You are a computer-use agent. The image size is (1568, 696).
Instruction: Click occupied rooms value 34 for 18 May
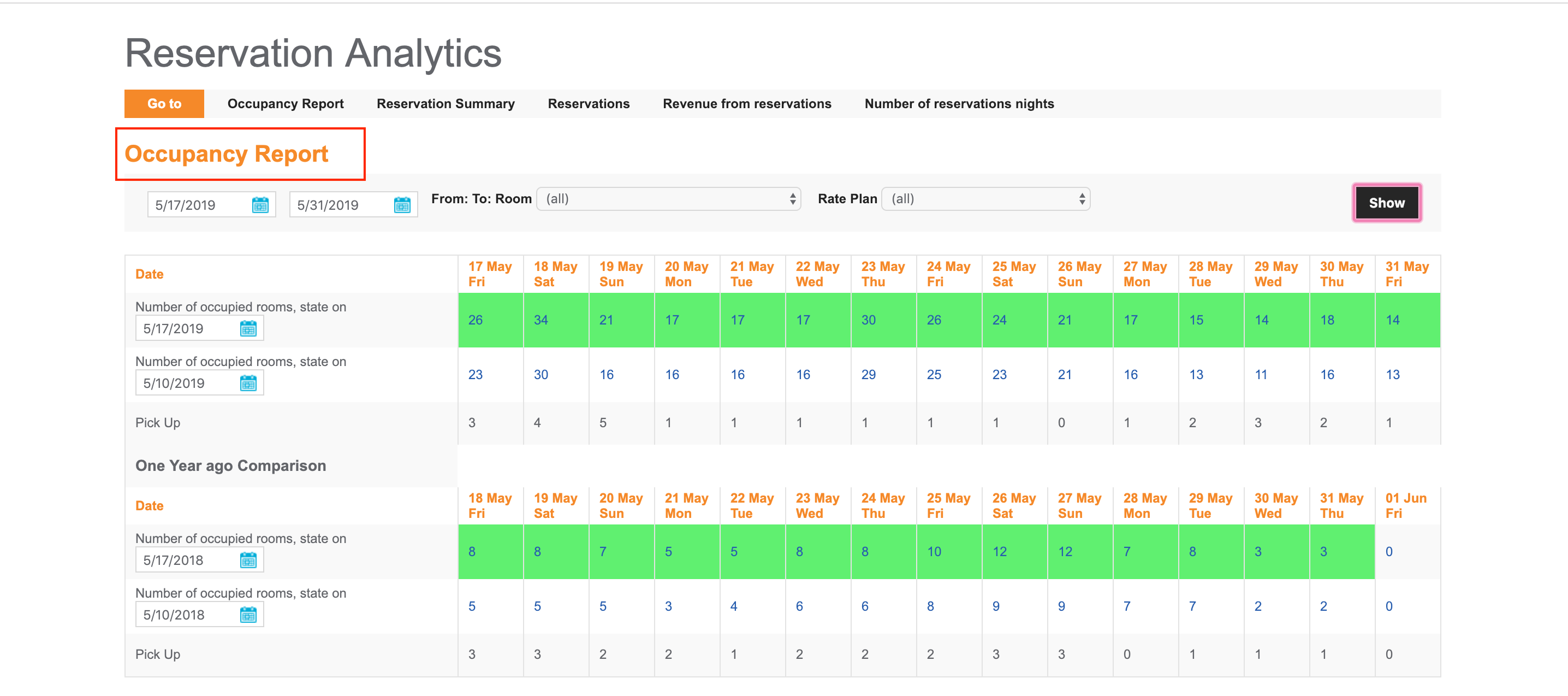pyautogui.click(x=541, y=320)
